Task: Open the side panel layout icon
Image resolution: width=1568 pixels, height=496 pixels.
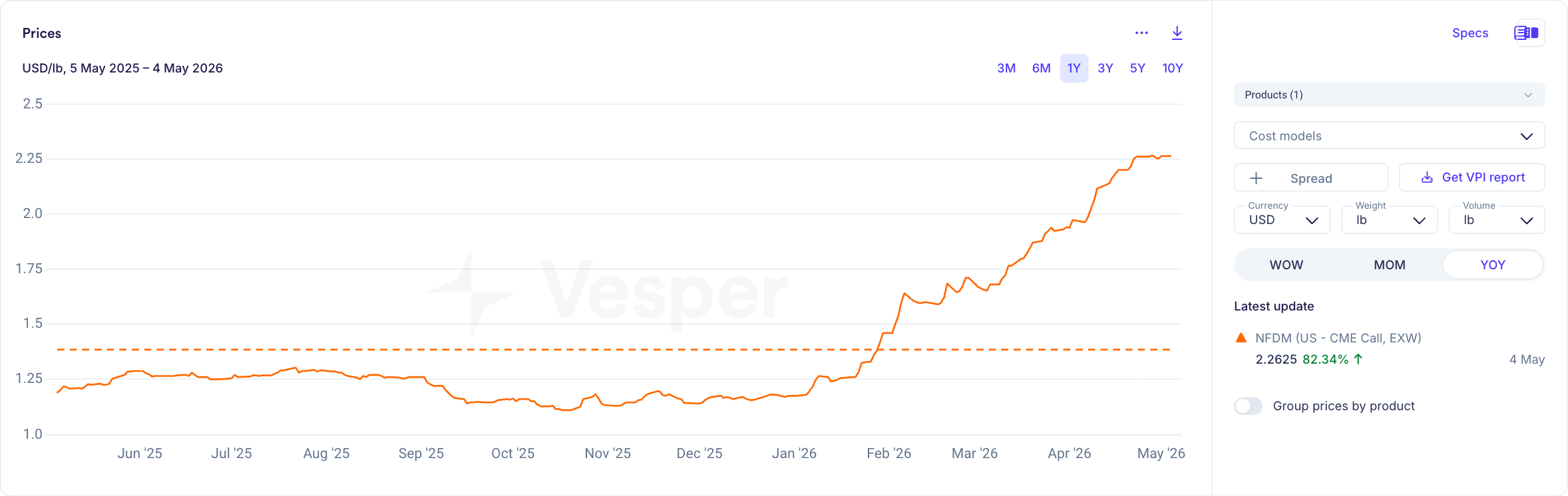Action: click(1526, 33)
